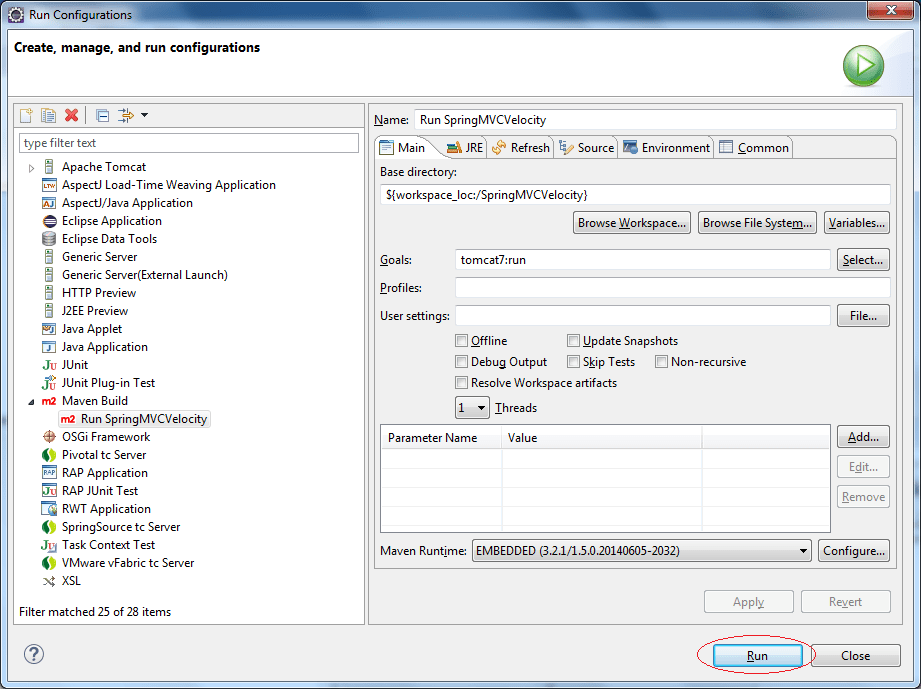This screenshot has height=689, width=921.
Task: Select J2EE Preview entry
Action: click(x=95, y=311)
